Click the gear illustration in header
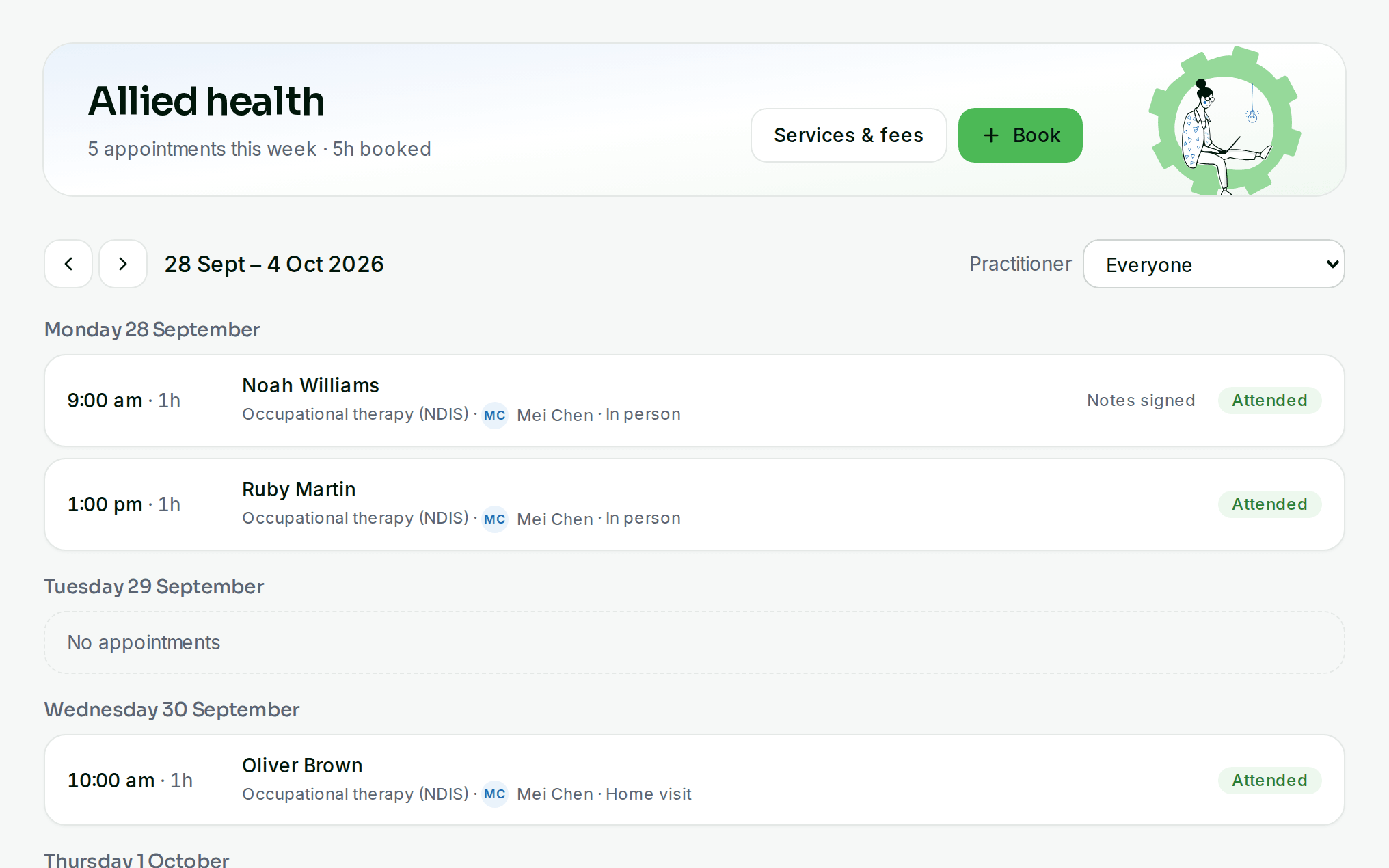This screenshot has width=1389, height=868. pyautogui.click(x=1224, y=122)
